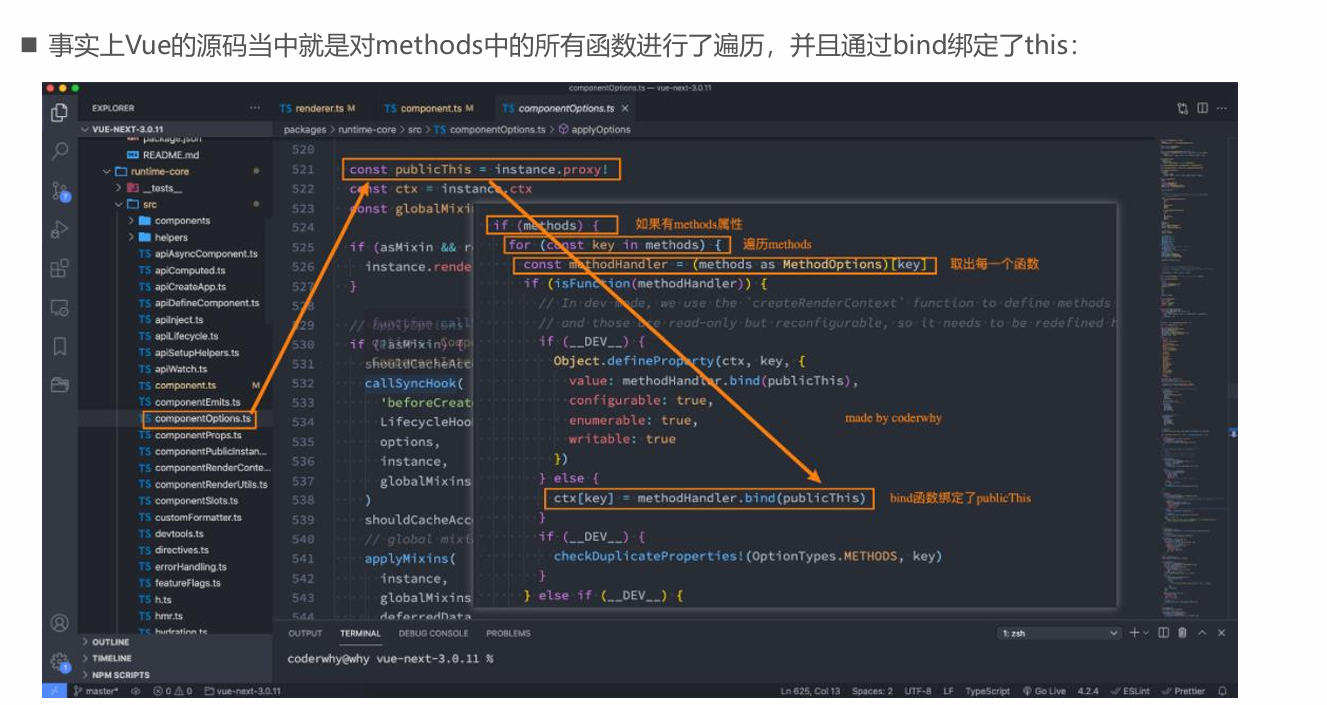
Task: Split the terminal panel
Action: pos(1164,633)
